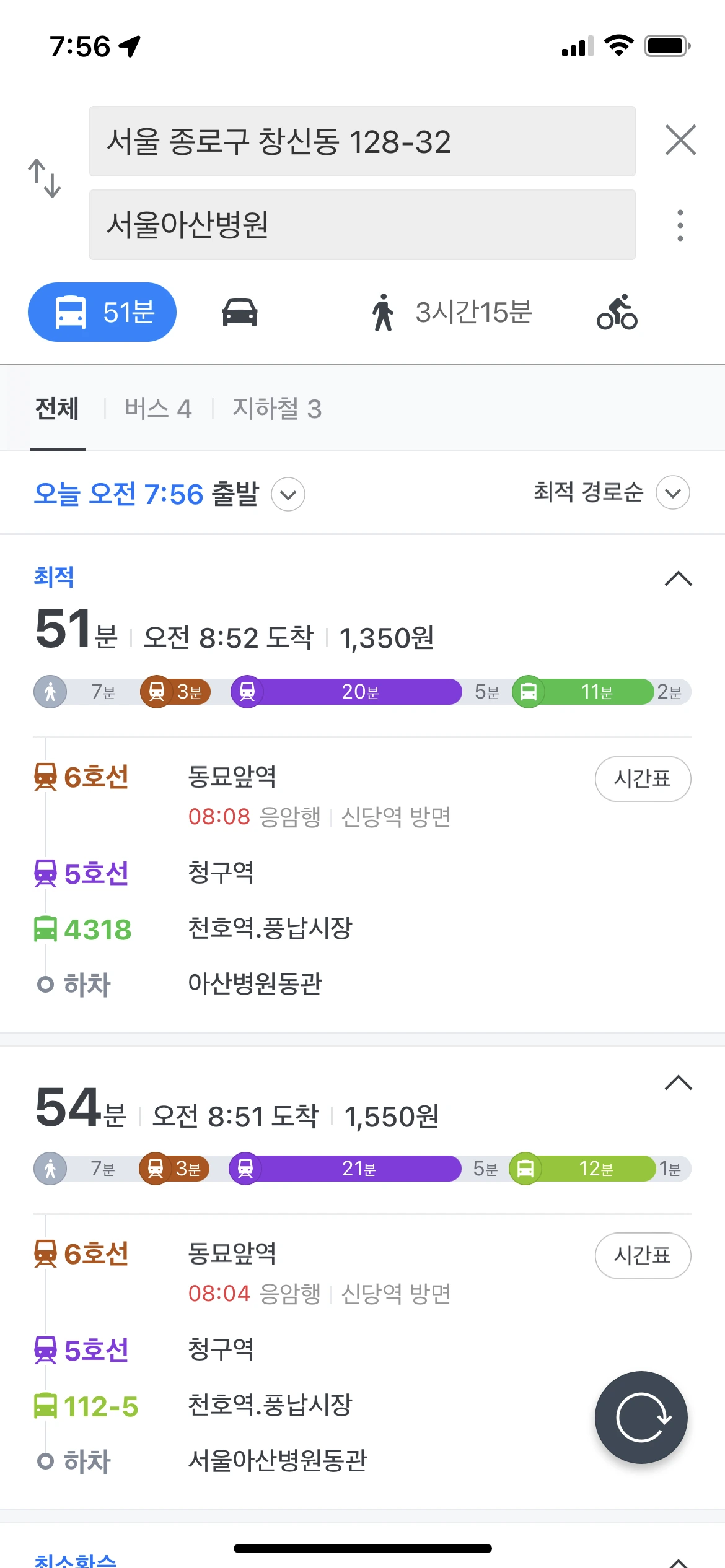Open the departure time dropdown 오전 7:56 출발
Image resolution: width=725 pixels, height=1568 pixels.
169,494
